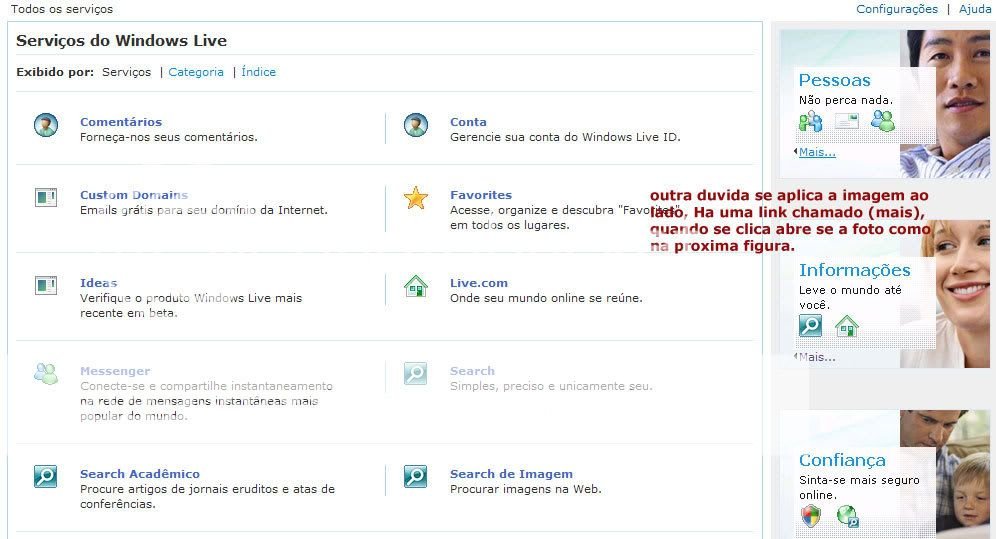Select the Serviços view option
996x539 pixels.
[x=126, y=72]
